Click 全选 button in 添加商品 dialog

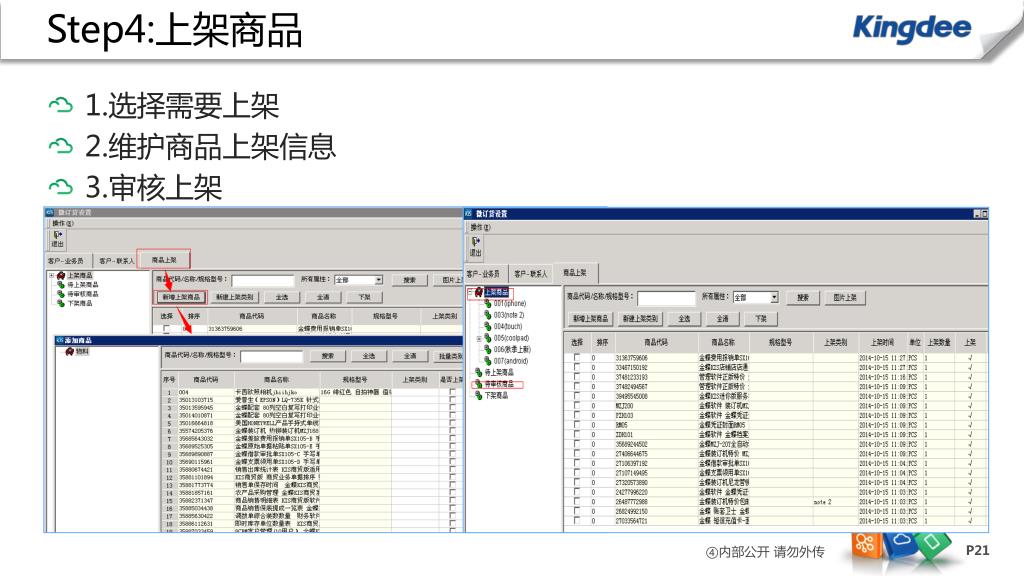[x=368, y=356]
